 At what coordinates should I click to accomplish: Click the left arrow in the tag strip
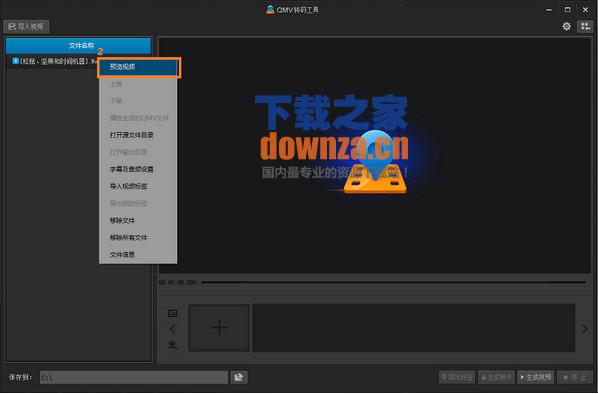pos(172,329)
